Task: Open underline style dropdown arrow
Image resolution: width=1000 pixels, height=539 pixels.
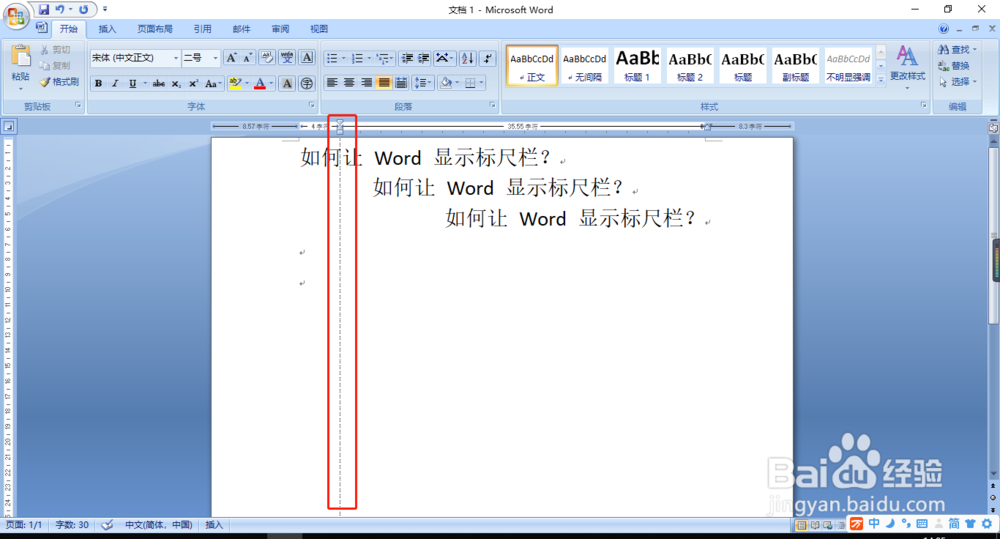Action: (x=145, y=84)
